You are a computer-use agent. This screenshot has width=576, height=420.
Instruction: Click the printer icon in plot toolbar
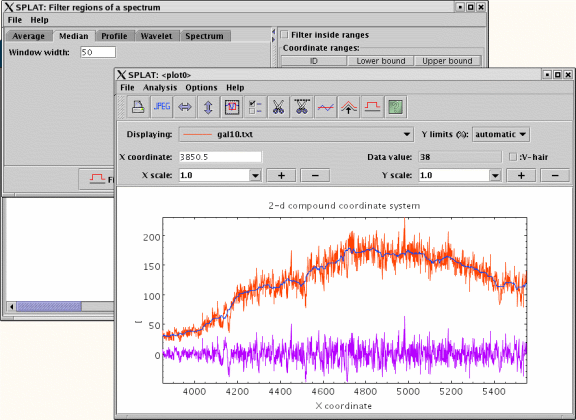pyautogui.click(x=138, y=107)
